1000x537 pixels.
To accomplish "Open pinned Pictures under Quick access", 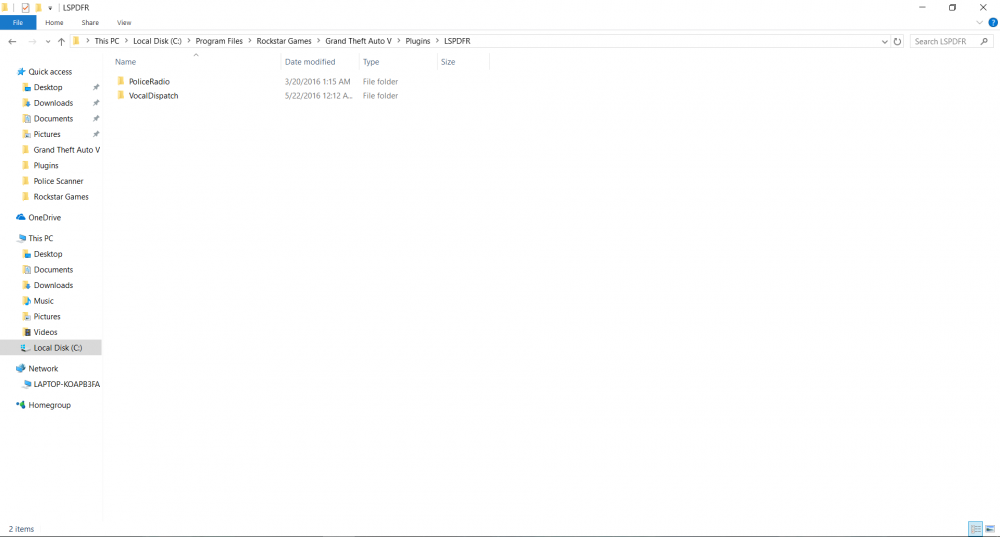I will coord(47,135).
